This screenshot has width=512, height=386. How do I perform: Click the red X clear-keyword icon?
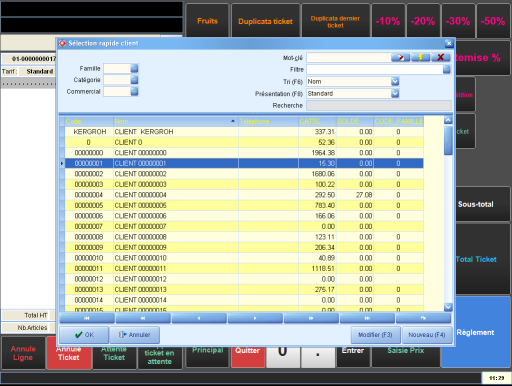click(x=441, y=58)
